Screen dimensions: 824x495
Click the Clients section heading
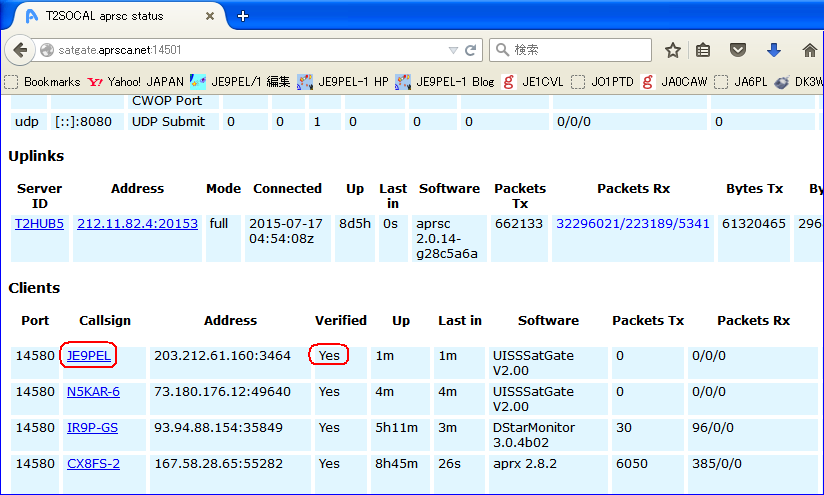tap(34, 288)
